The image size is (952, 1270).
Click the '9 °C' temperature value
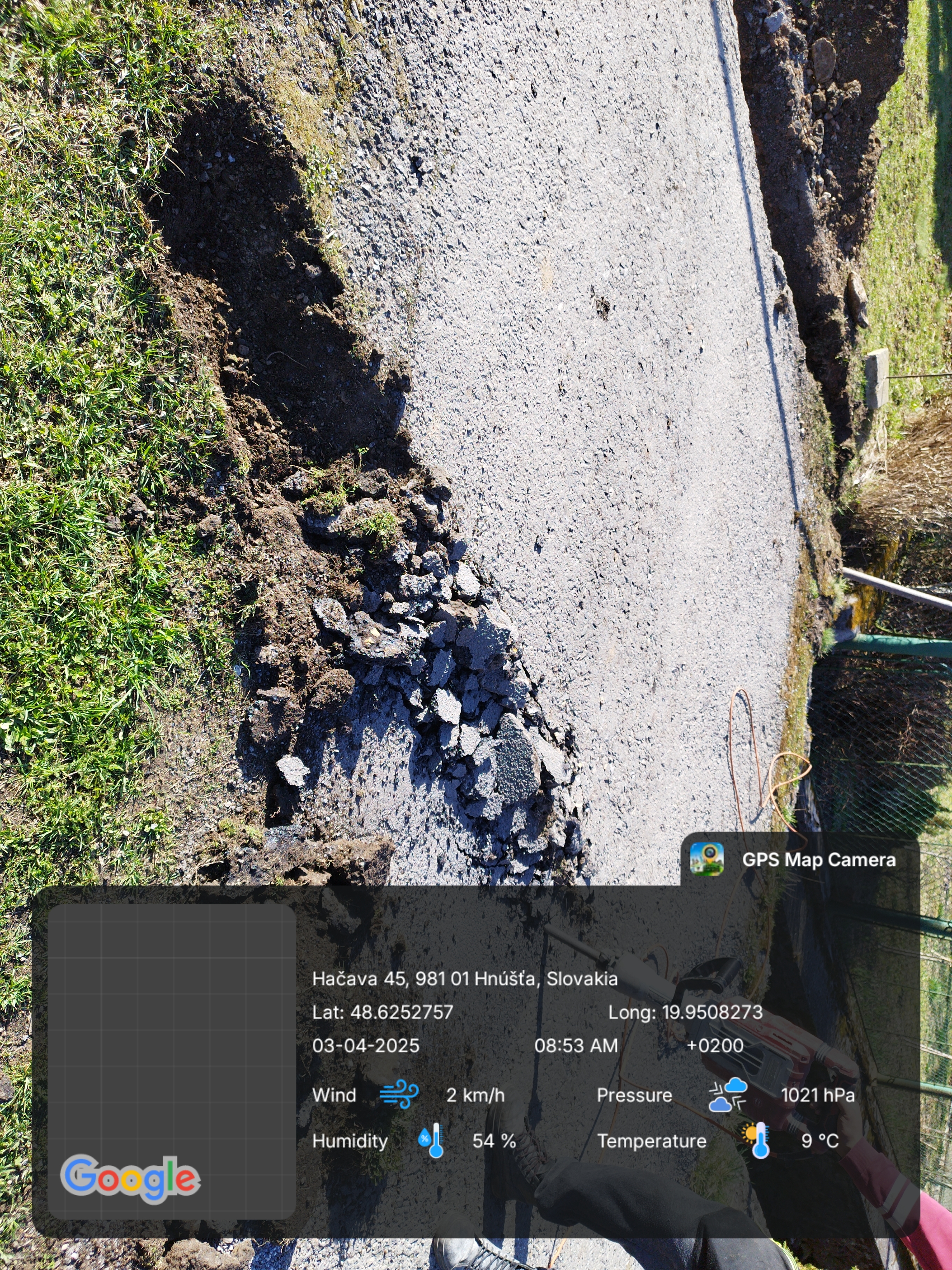point(820,1141)
